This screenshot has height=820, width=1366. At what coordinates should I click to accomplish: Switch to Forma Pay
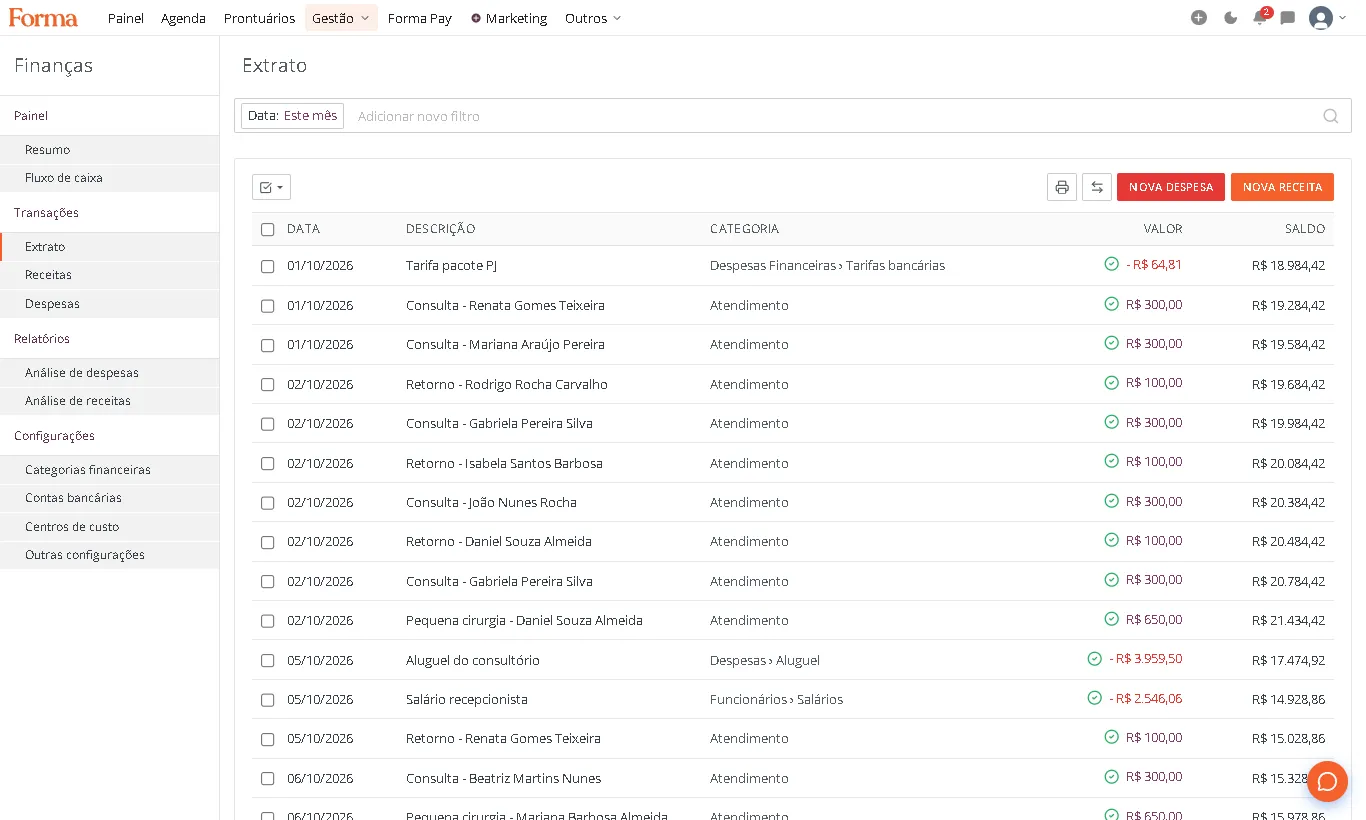coord(420,18)
